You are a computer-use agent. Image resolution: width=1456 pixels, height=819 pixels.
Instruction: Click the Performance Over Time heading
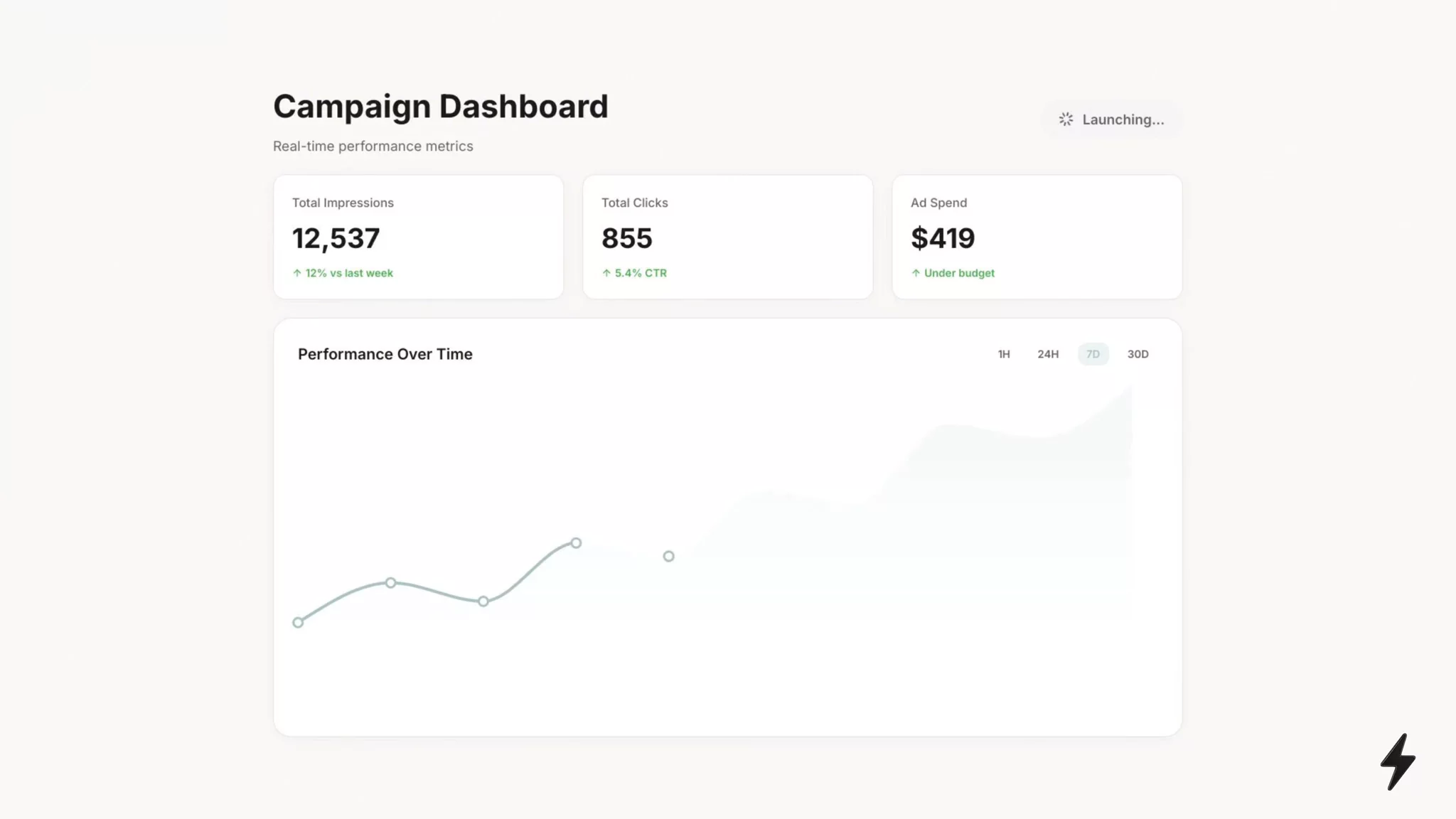click(385, 354)
